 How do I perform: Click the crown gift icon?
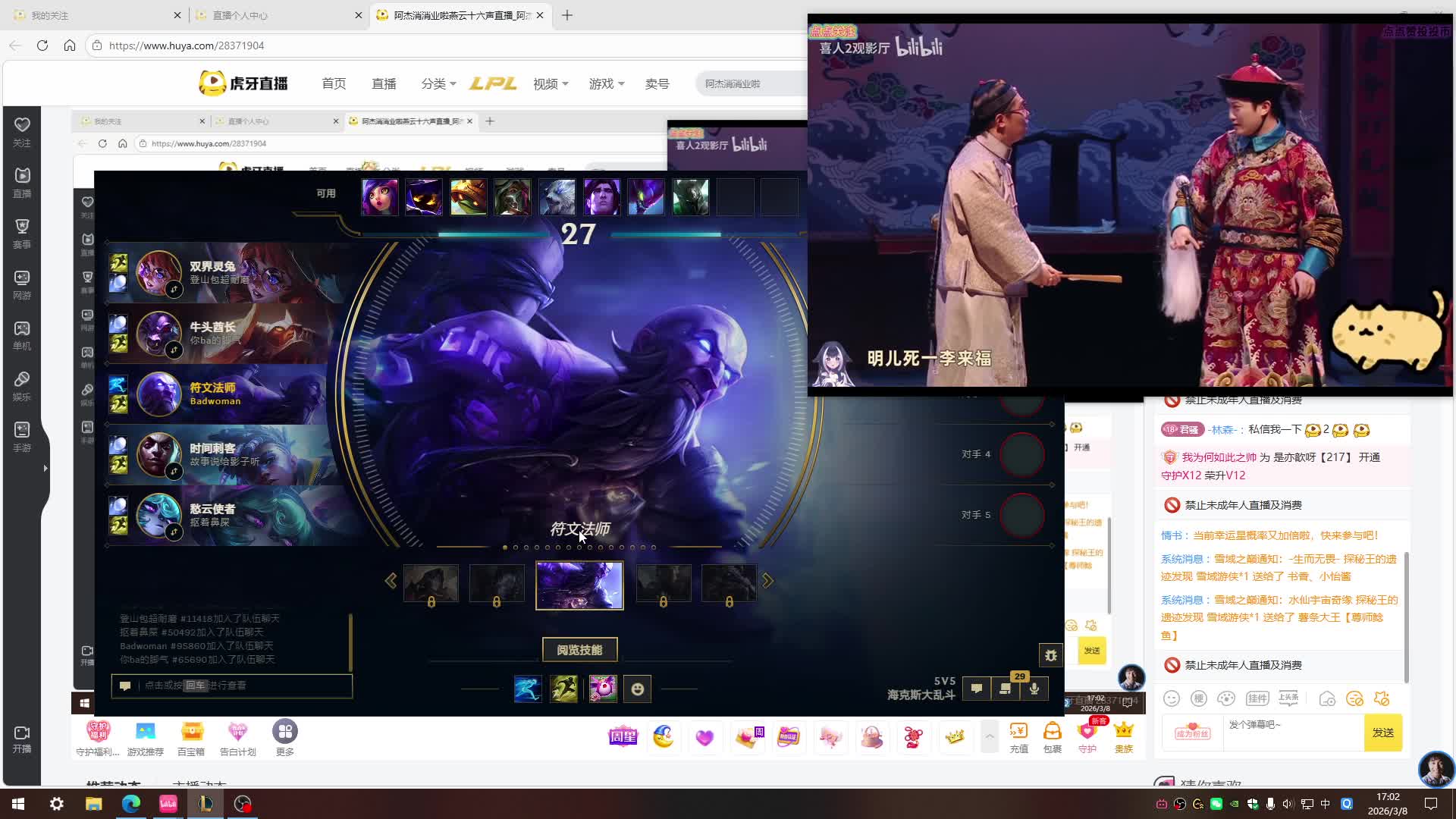coord(954,736)
